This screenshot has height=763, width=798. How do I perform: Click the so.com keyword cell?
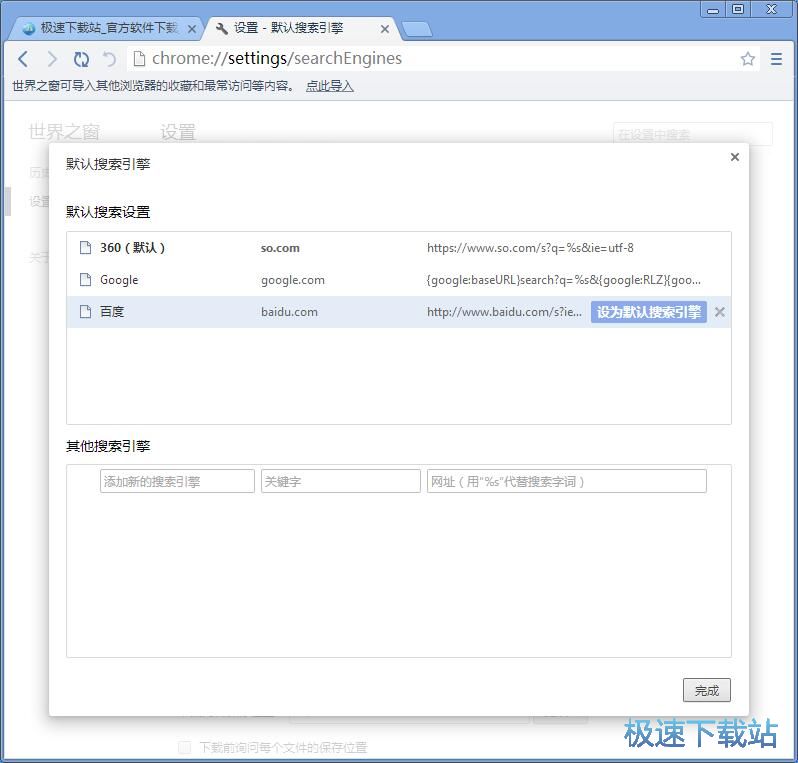pos(280,248)
